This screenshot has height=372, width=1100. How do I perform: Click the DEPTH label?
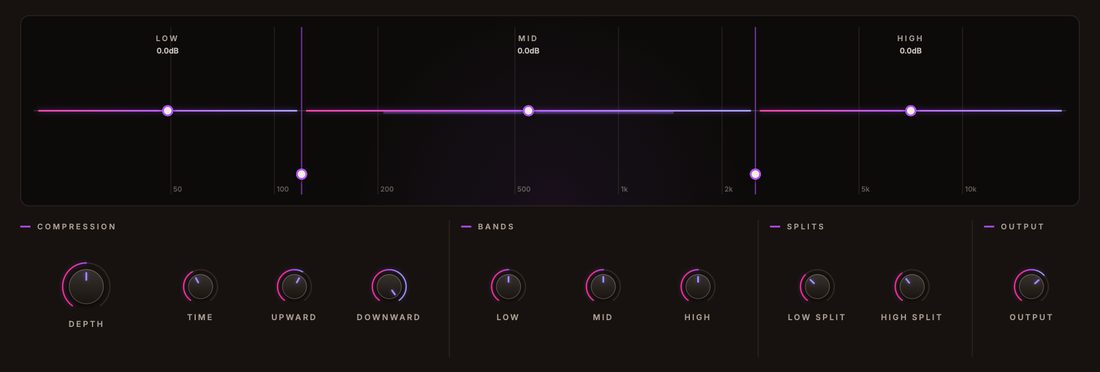click(86, 324)
